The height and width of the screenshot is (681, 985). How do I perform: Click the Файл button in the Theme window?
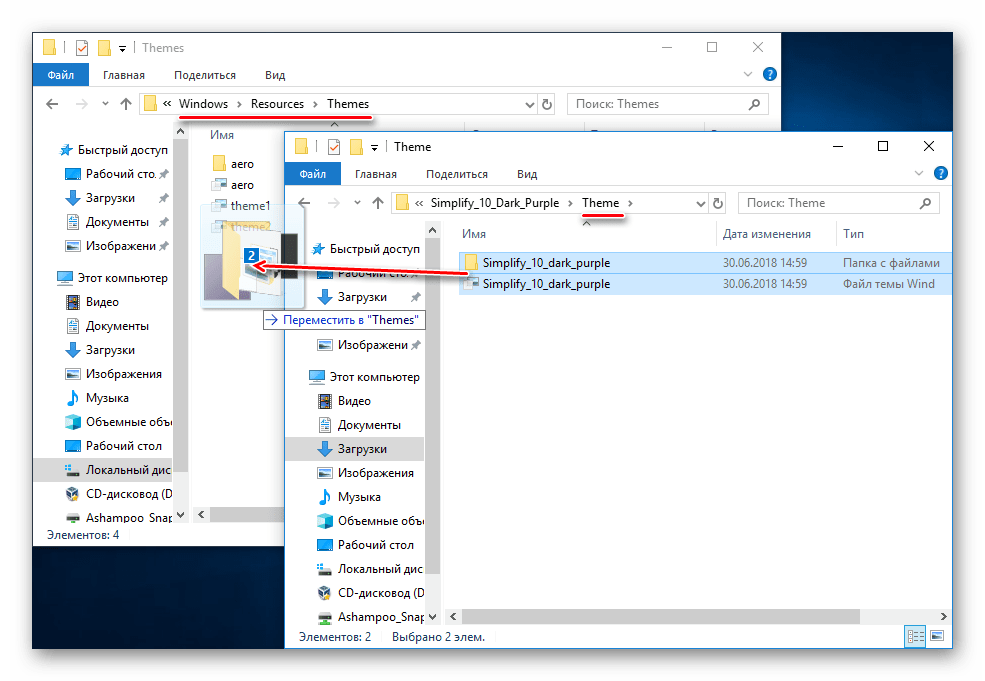click(312, 173)
